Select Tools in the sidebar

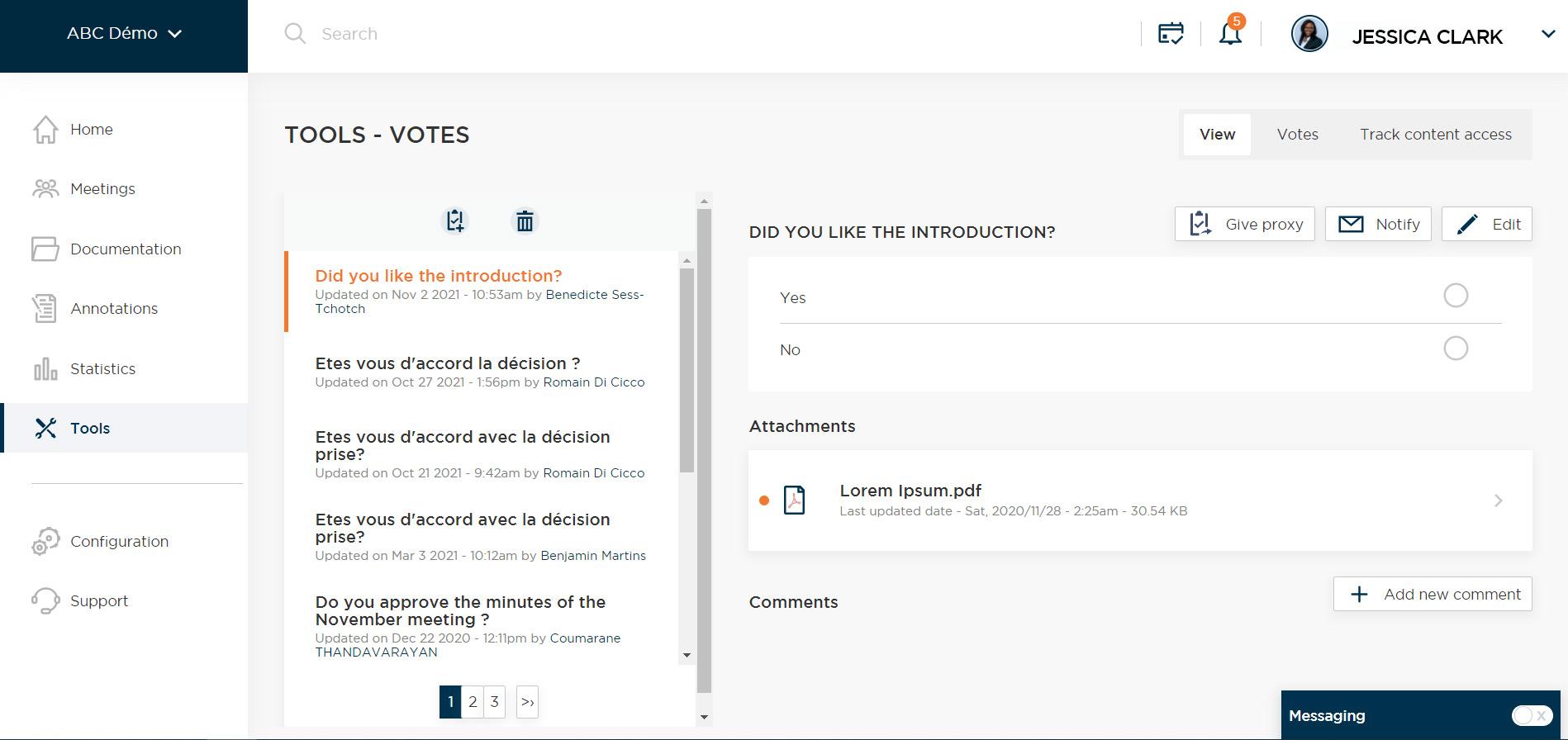coord(124,428)
